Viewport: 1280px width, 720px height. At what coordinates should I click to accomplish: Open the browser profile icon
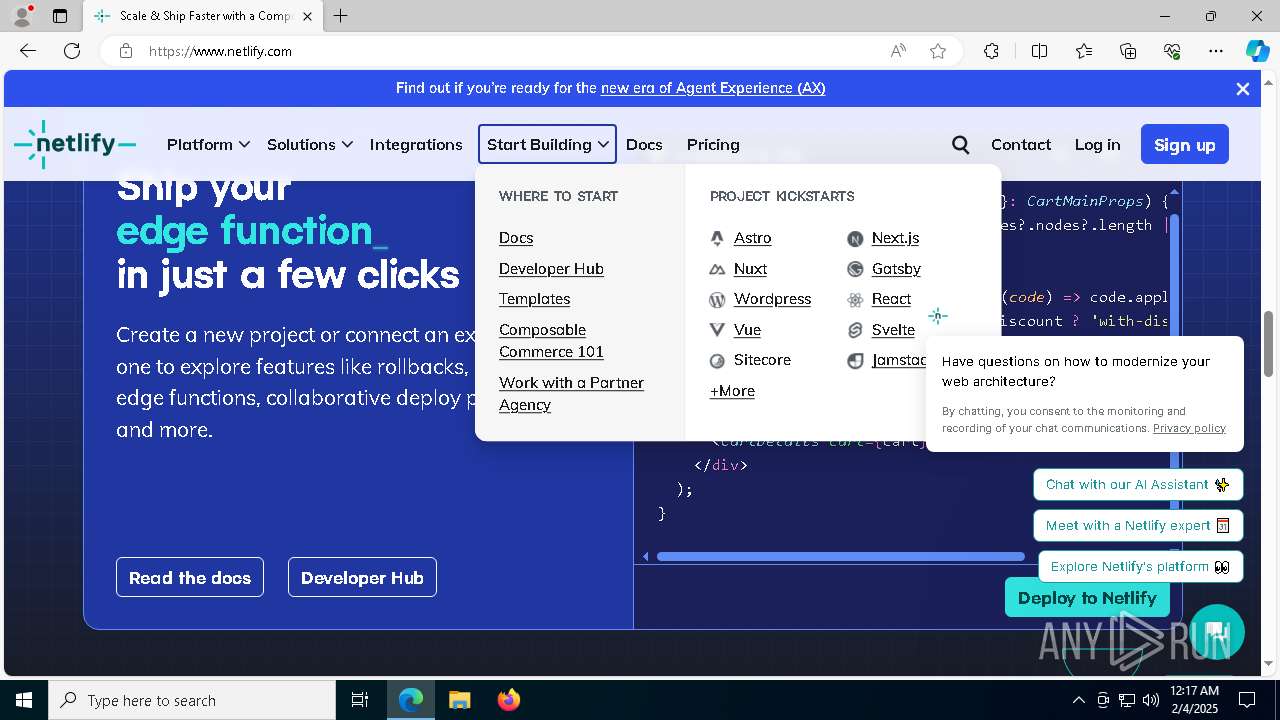coord(21,16)
